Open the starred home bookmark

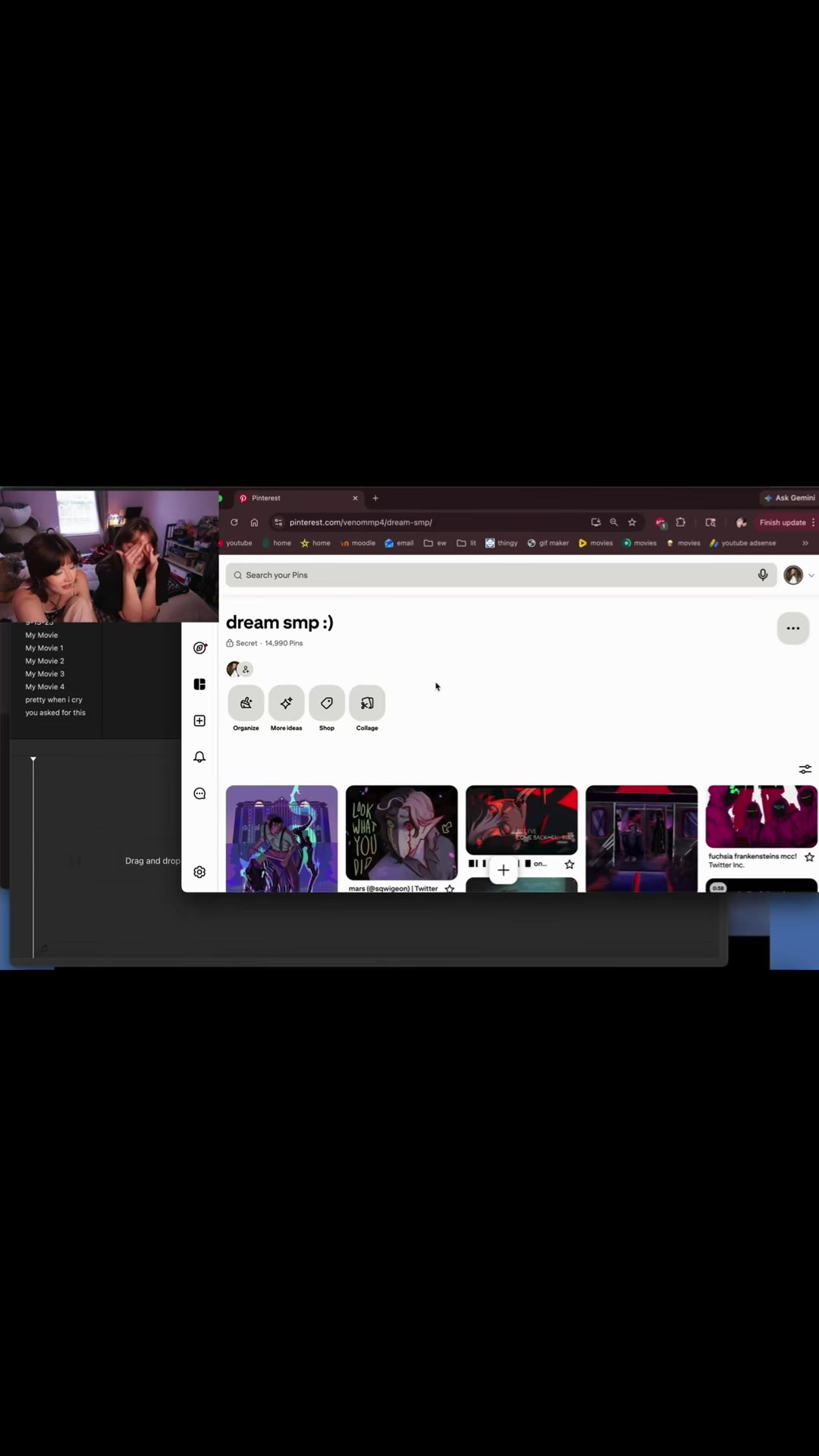pos(315,543)
